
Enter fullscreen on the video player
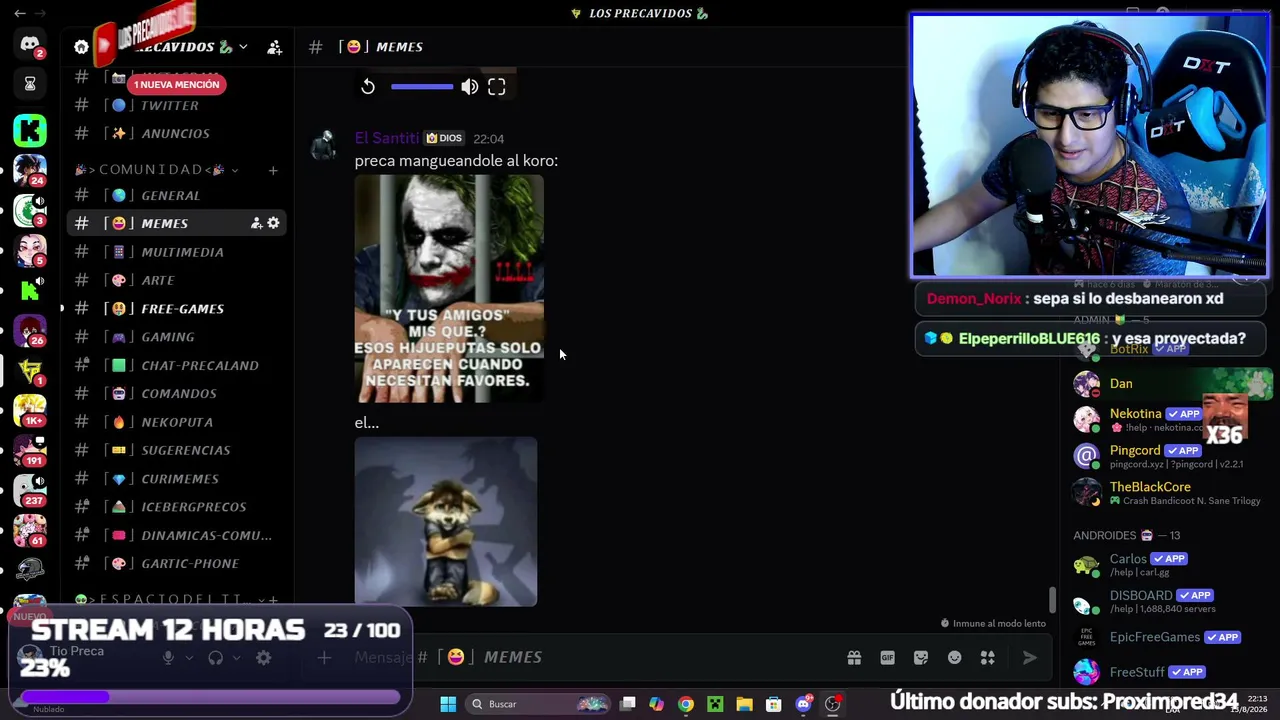pos(497,87)
